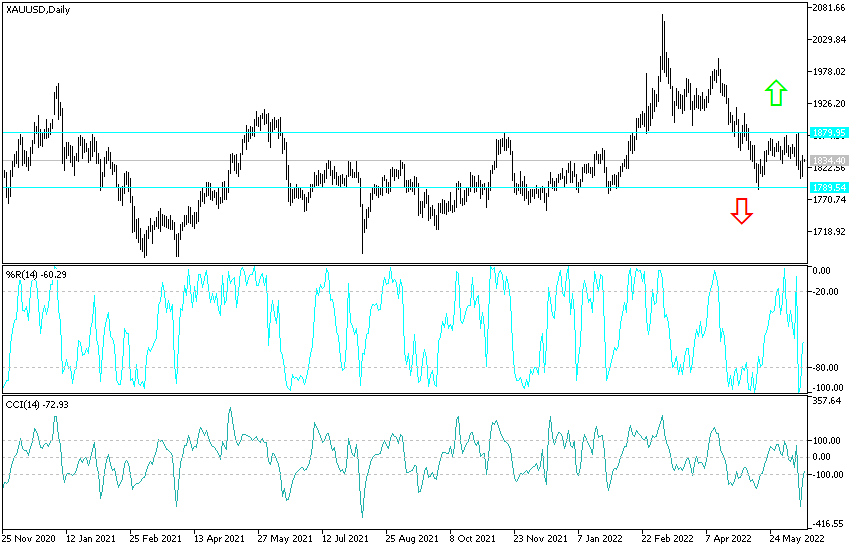The height and width of the screenshot is (550, 860).
Task: Click the 23 Nov 2021 date label
Action: coord(541,538)
